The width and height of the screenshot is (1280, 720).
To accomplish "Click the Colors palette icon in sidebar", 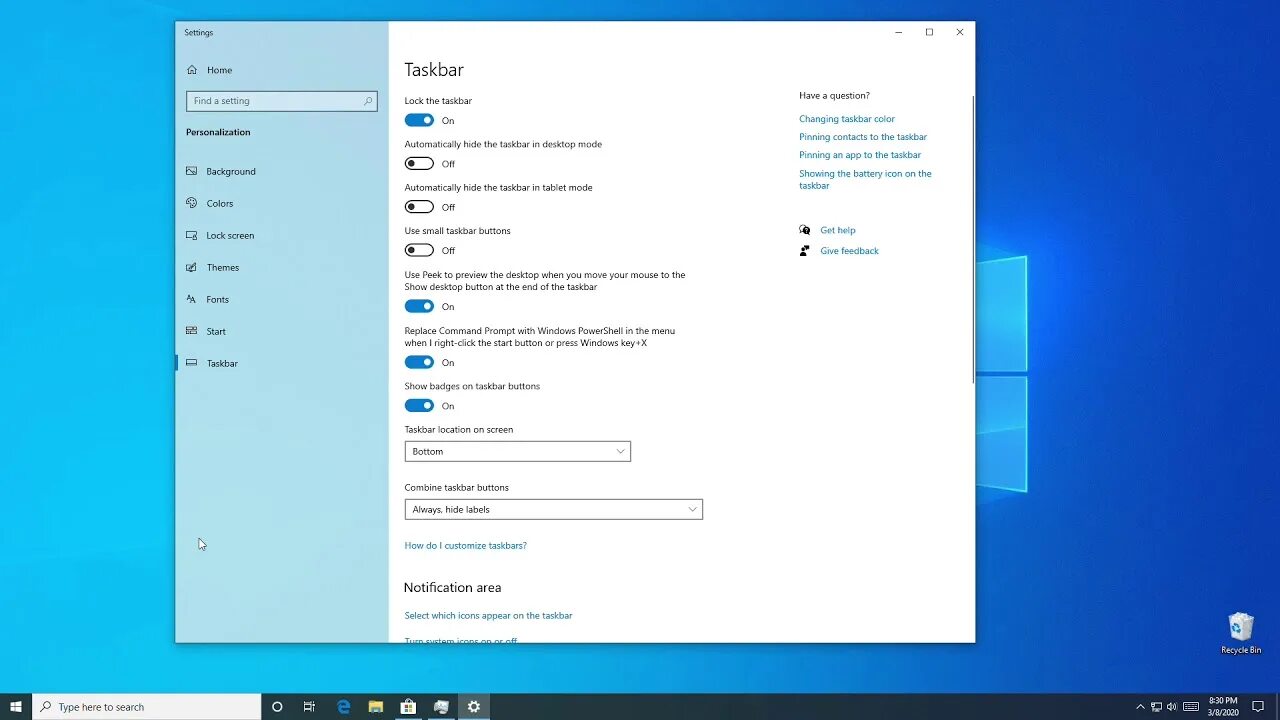I will [192, 203].
